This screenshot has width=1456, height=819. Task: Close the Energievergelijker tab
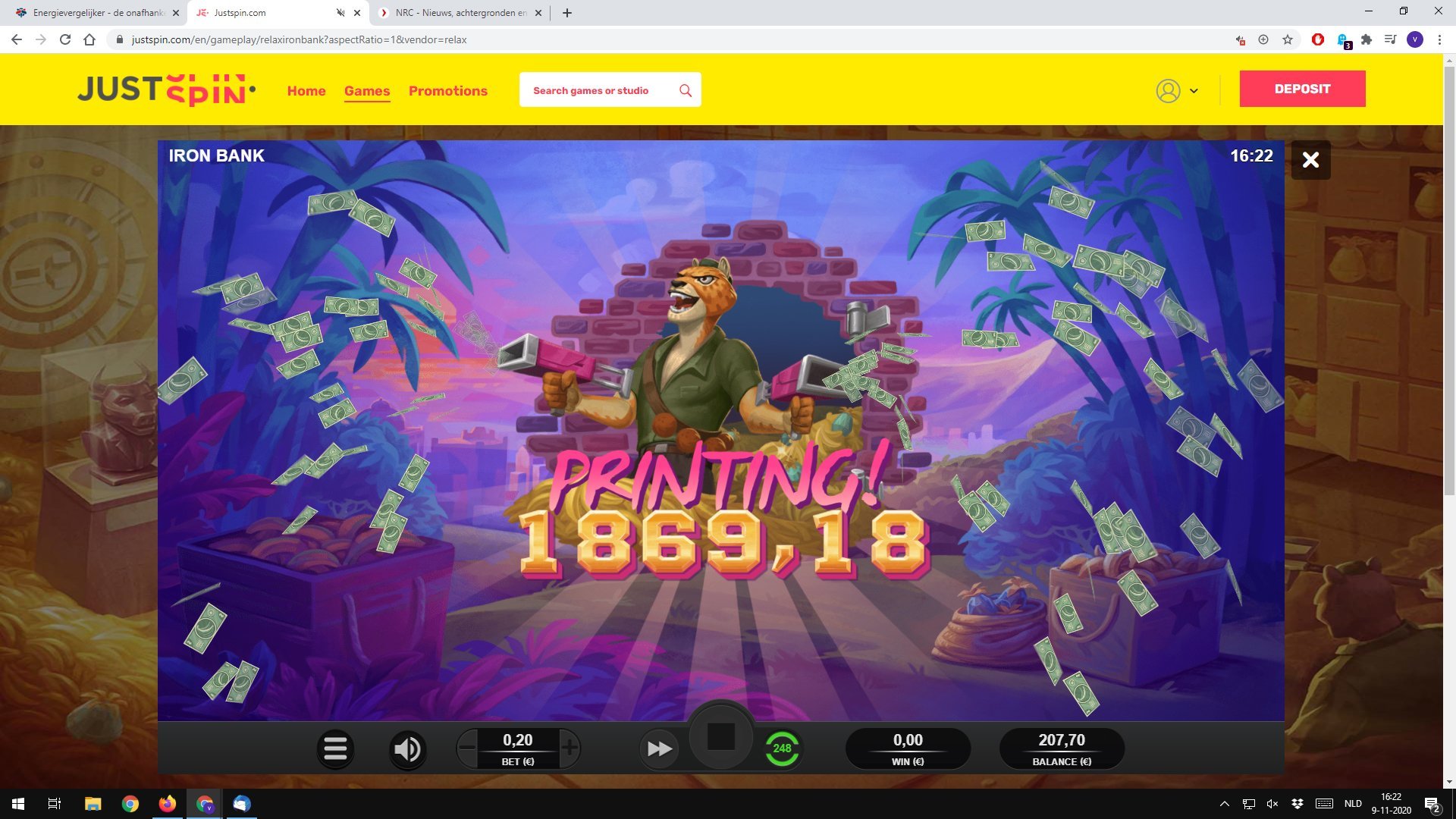tap(176, 13)
